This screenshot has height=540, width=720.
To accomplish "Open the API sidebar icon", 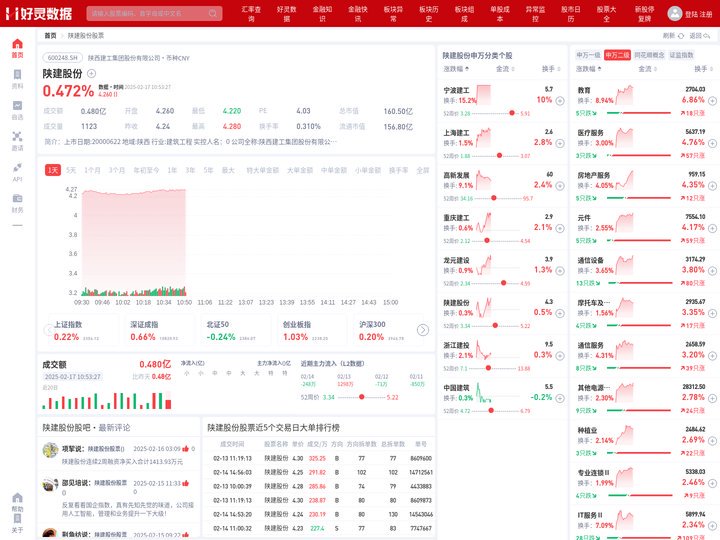I will (x=17, y=168).
